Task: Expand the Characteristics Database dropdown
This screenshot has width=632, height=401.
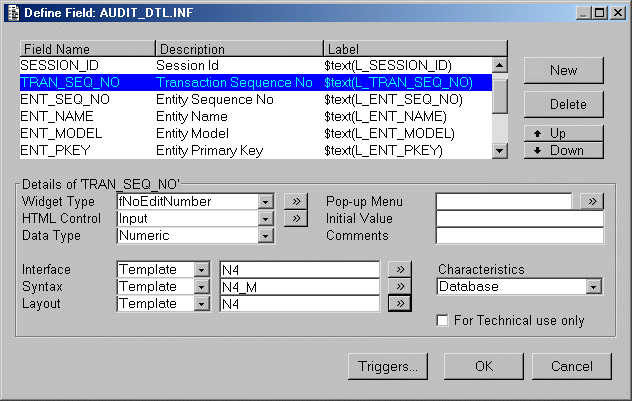Action: coord(594,287)
